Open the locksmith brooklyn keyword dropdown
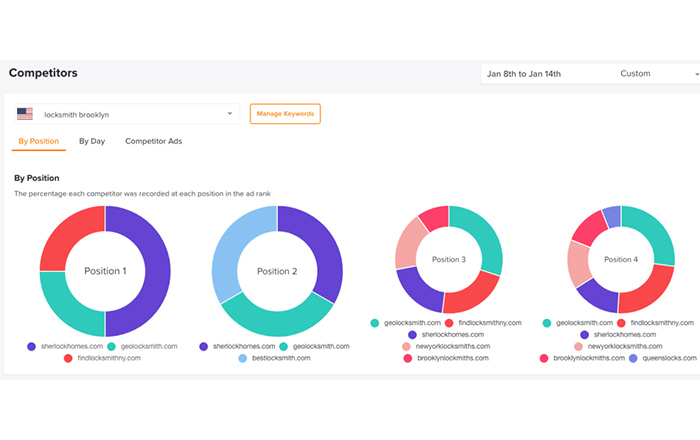Screen dimensions: 700x440 [127, 114]
